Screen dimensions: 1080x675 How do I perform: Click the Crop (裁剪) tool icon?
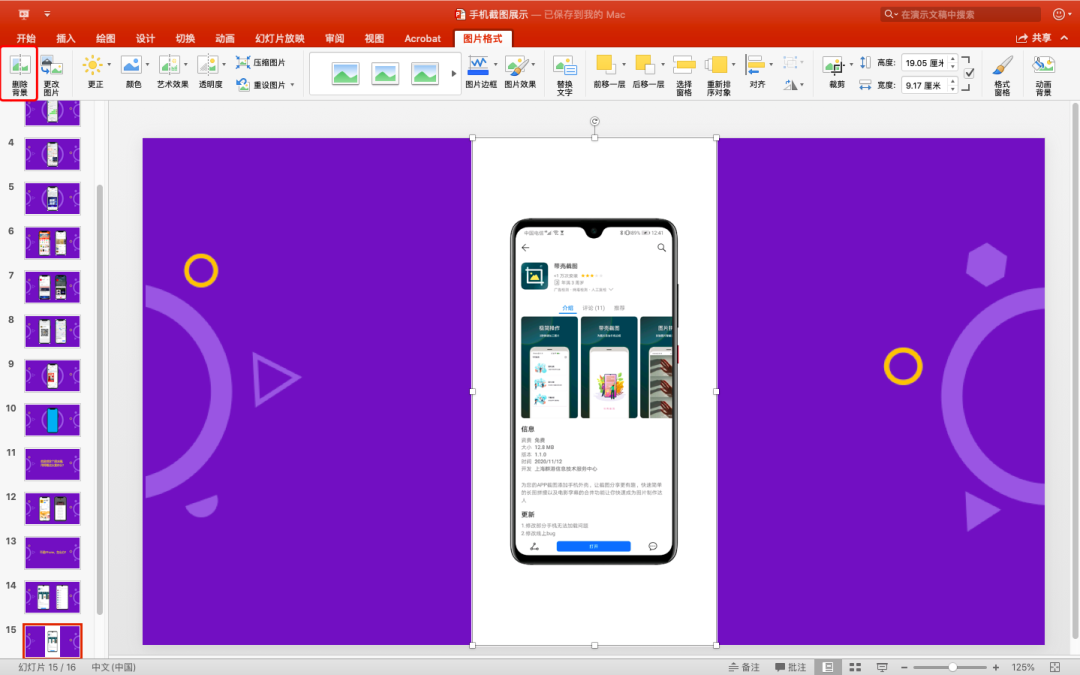pos(834,66)
